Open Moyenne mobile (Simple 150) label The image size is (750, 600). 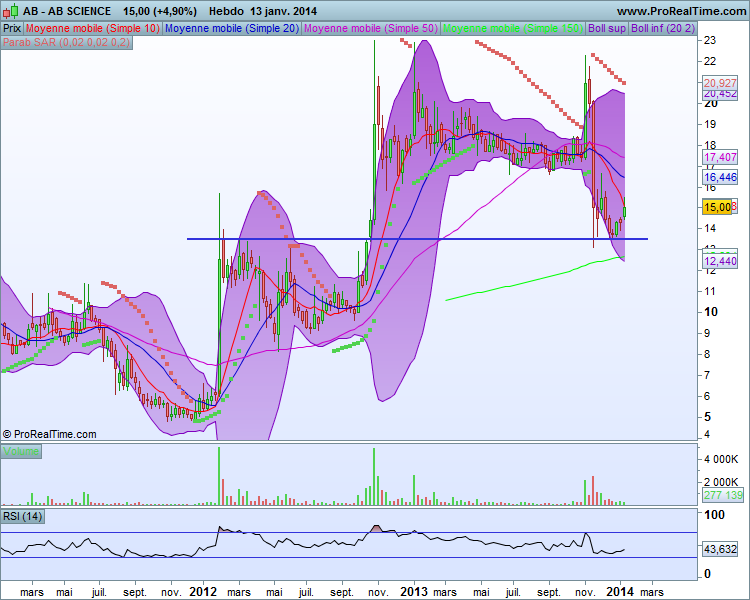coord(513,28)
